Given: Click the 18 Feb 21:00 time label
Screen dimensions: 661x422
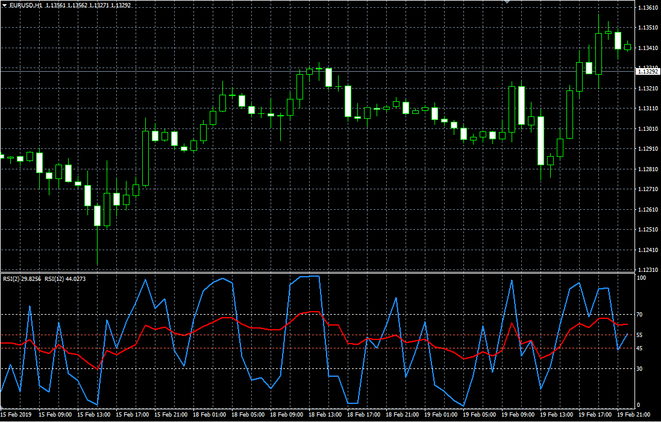Looking at the screenshot, I should coord(402,415).
